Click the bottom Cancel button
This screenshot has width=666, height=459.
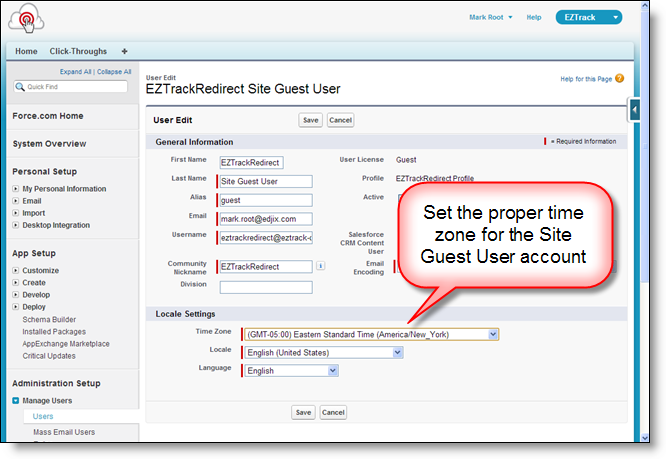point(333,412)
